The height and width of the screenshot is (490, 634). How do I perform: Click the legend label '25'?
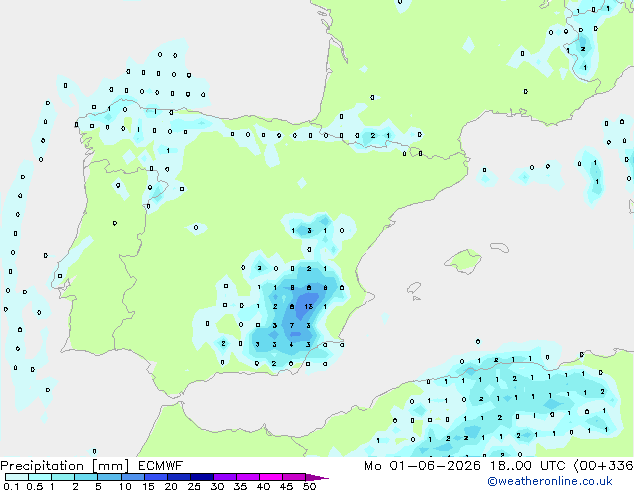coord(194,486)
